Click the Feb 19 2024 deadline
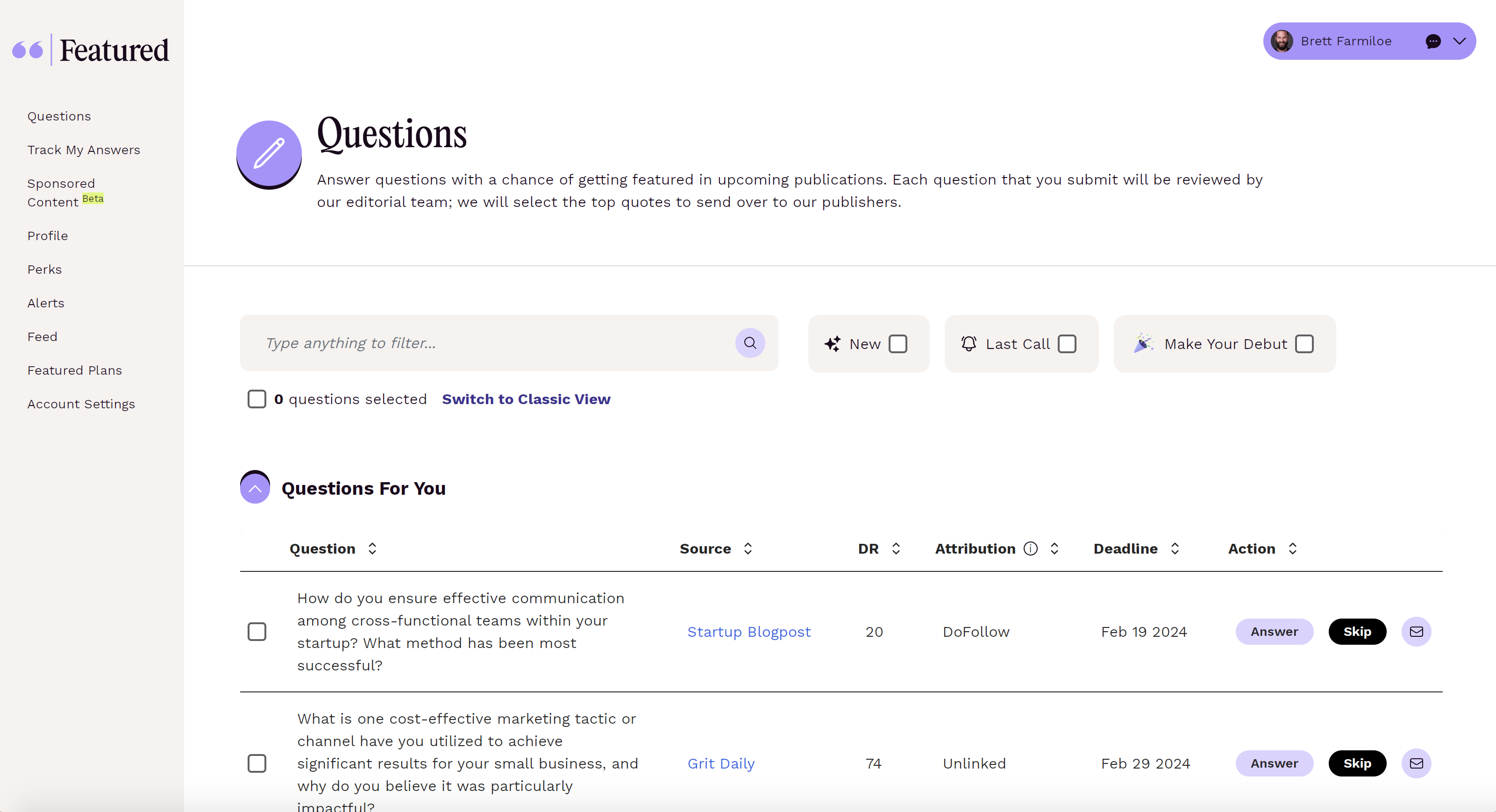 point(1144,631)
